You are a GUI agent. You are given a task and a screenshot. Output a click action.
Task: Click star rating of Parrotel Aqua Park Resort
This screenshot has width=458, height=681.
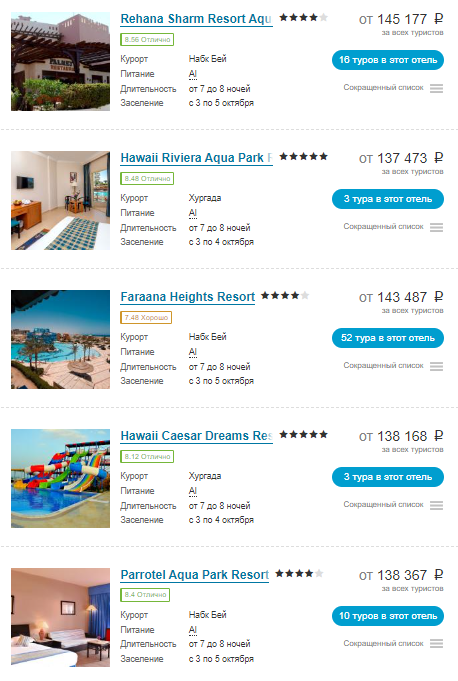(x=299, y=573)
